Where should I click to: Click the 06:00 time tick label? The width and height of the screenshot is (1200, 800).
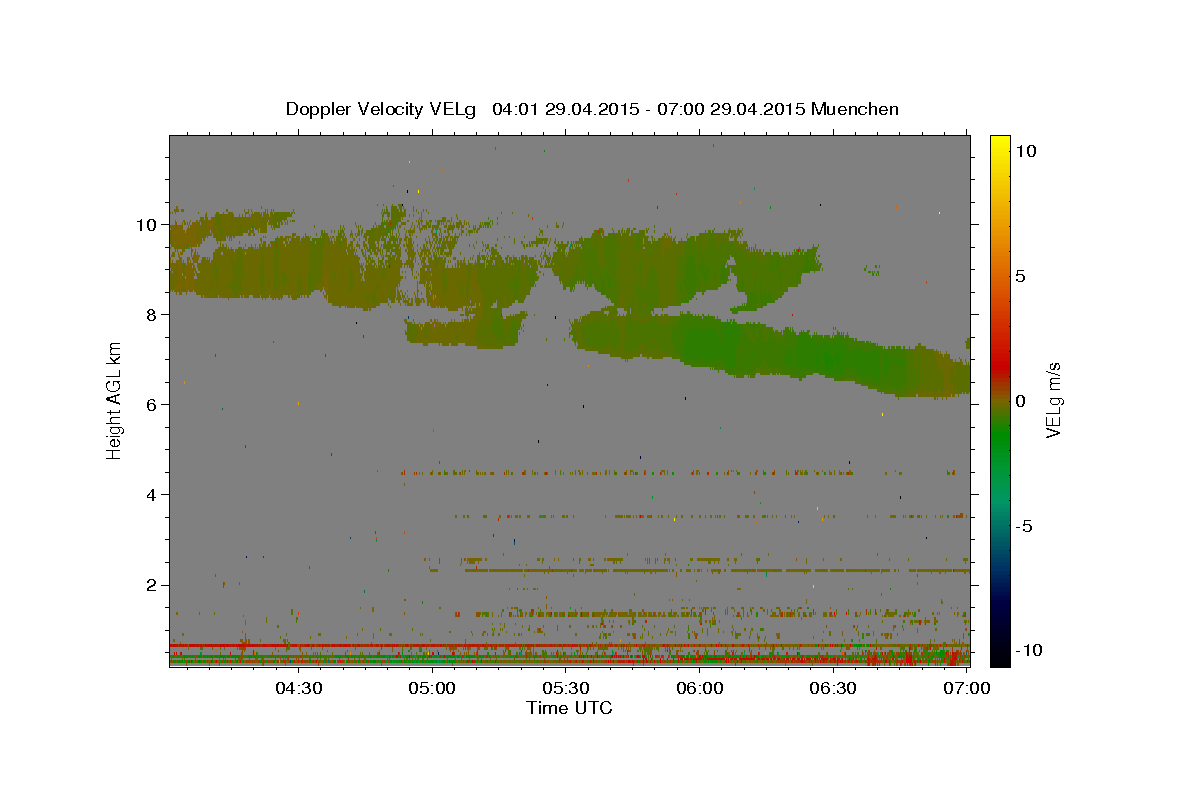click(700, 688)
